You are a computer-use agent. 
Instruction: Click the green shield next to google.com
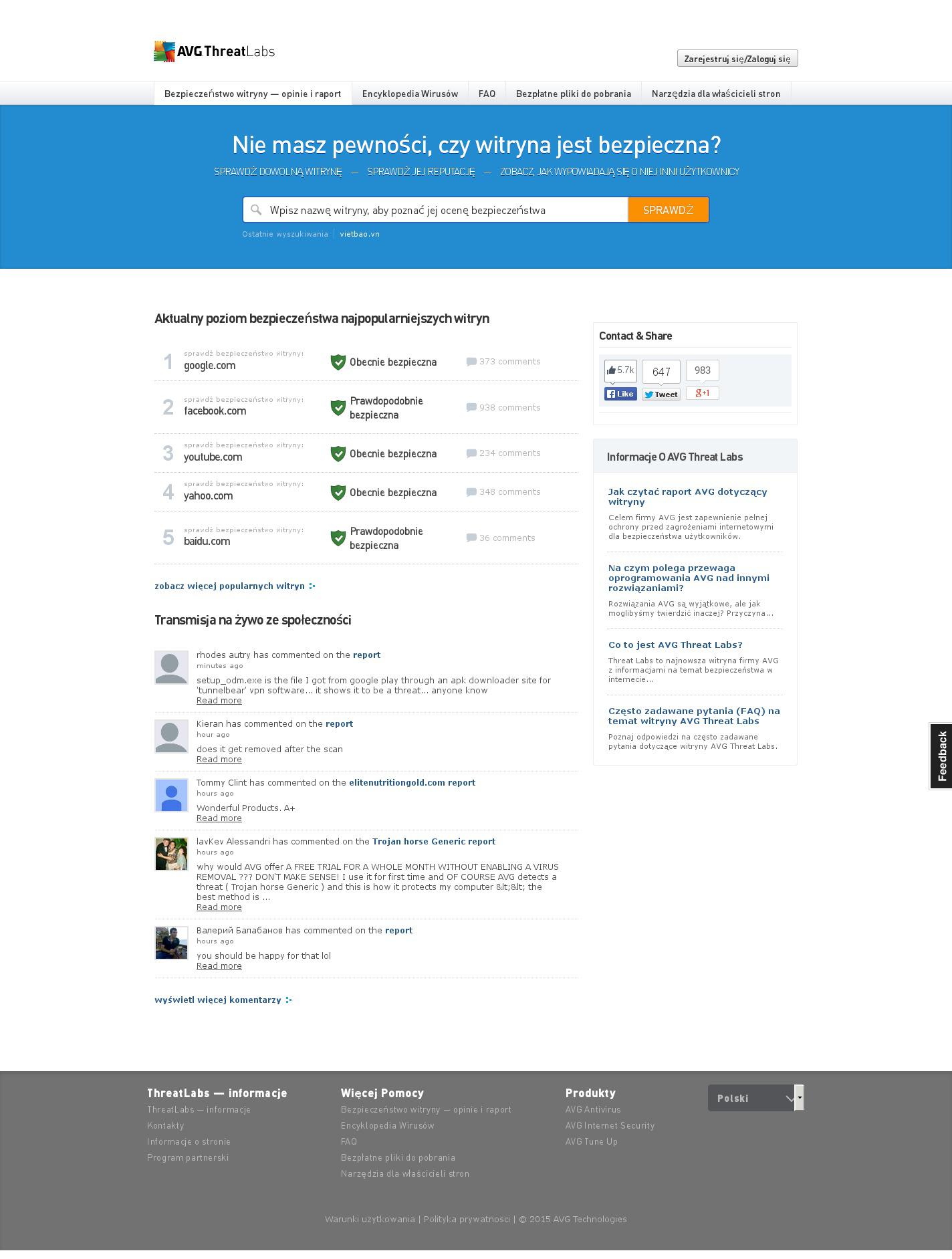338,362
